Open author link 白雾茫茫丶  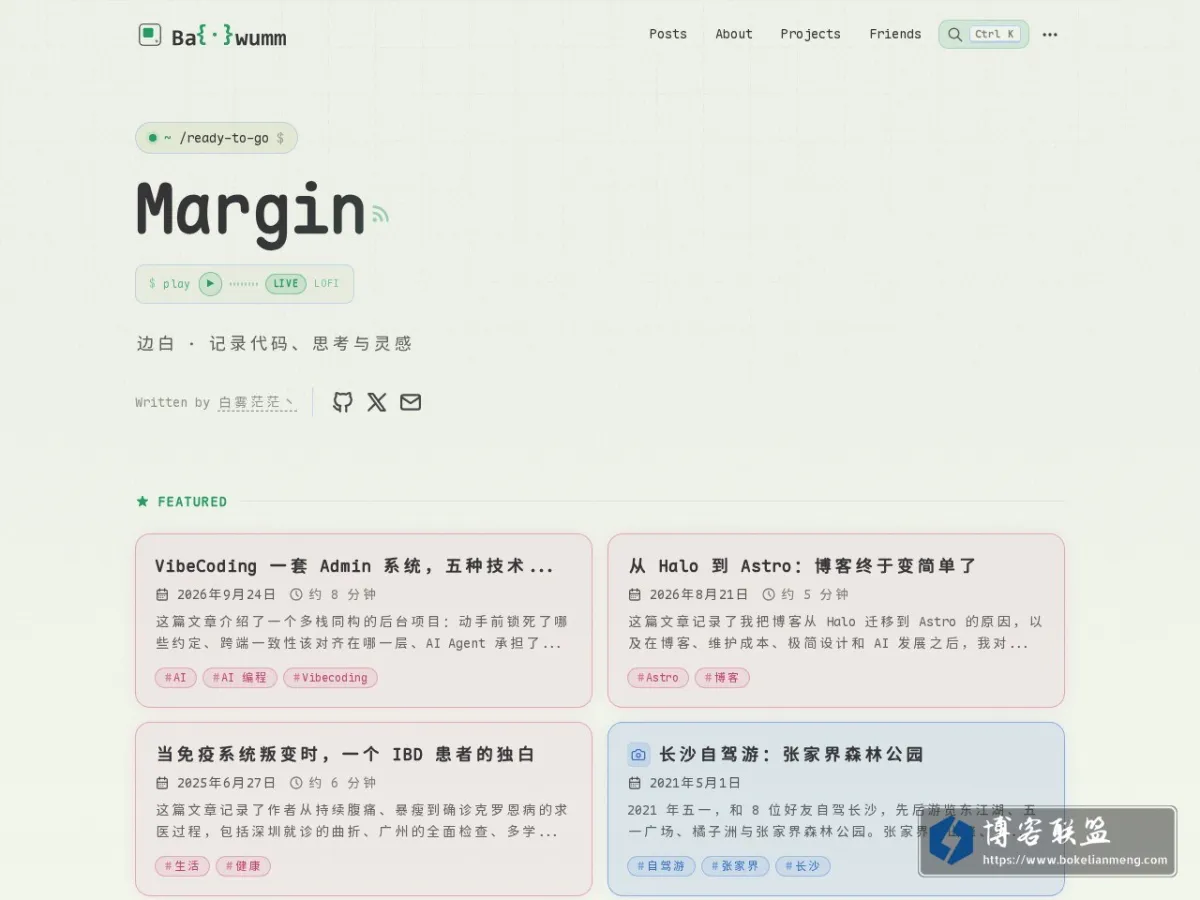[x=257, y=402]
